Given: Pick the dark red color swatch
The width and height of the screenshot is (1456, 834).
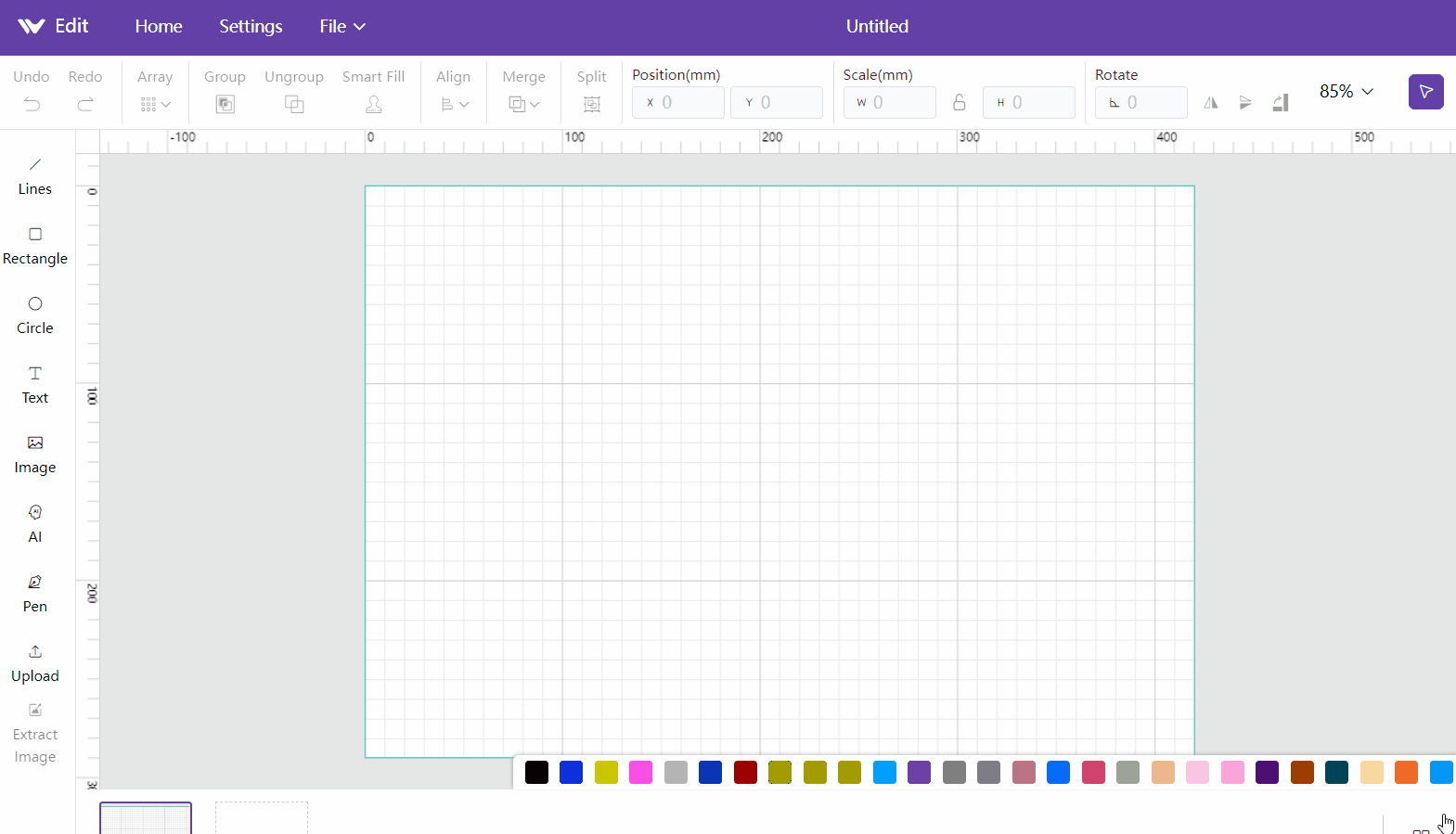Looking at the screenshot, I should [745, 772].
